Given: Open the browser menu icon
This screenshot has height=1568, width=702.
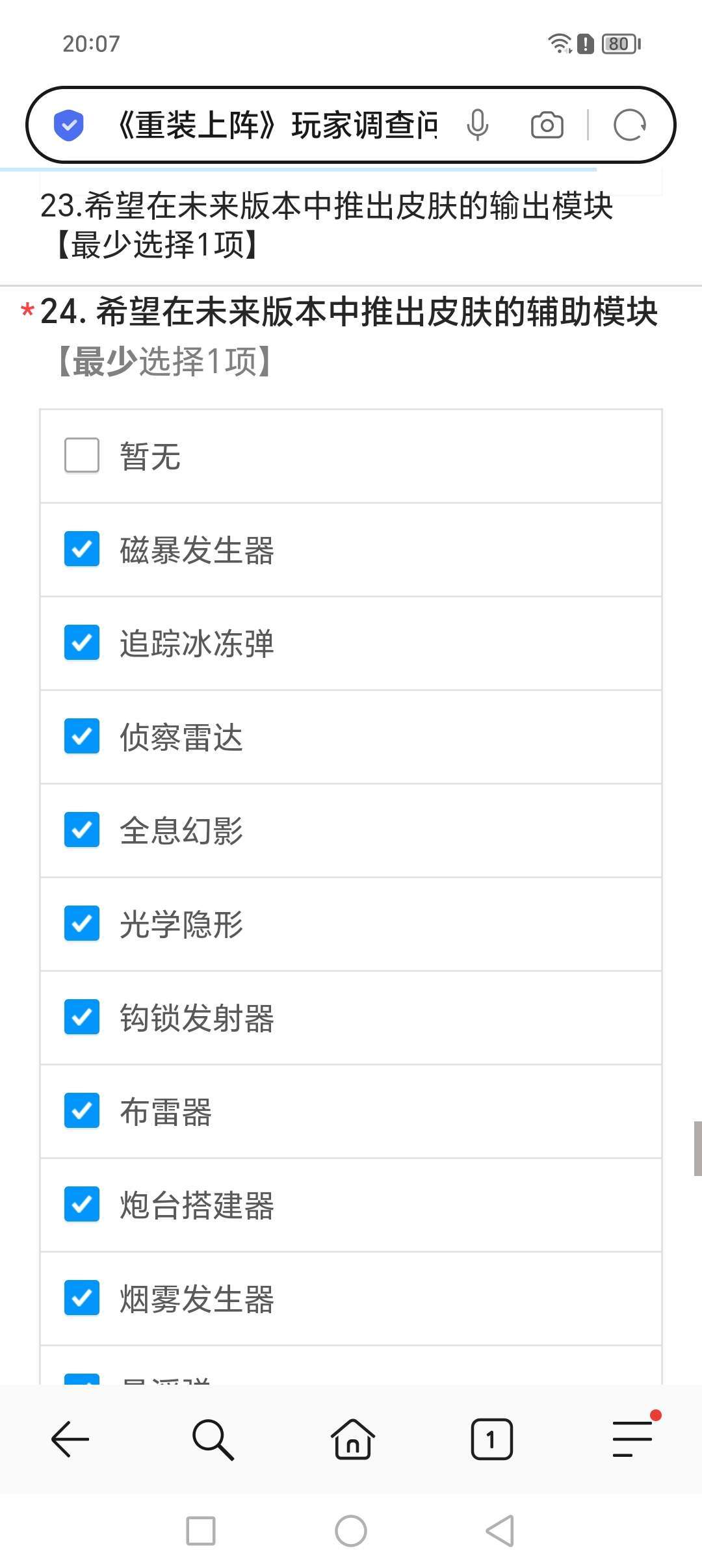Looking at the screenshot, I should [x=632, y=1438].
